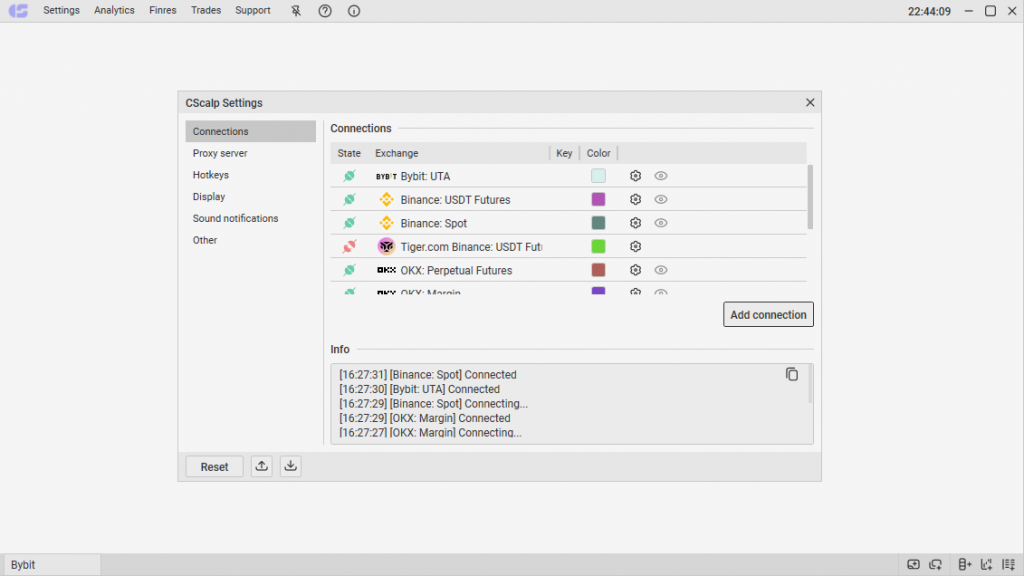Open the Analytics menu
Image resolution: width=1024 pixels, height=576 pixels.
[x=114, y=11]
